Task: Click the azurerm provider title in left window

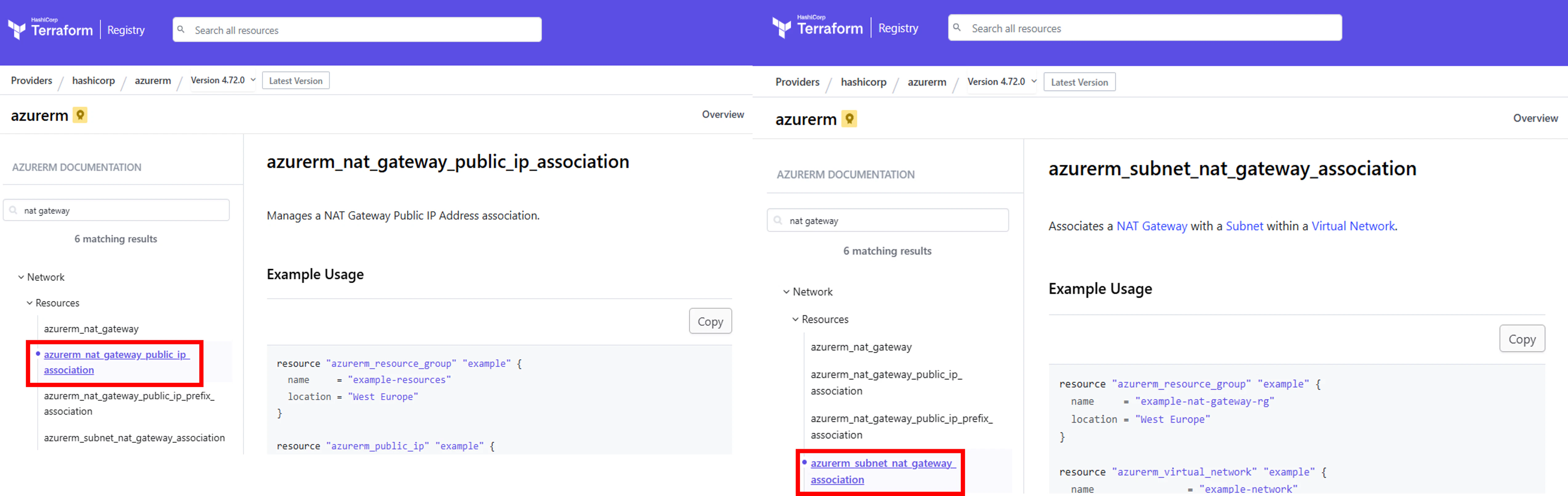Action: coord(39,115)
